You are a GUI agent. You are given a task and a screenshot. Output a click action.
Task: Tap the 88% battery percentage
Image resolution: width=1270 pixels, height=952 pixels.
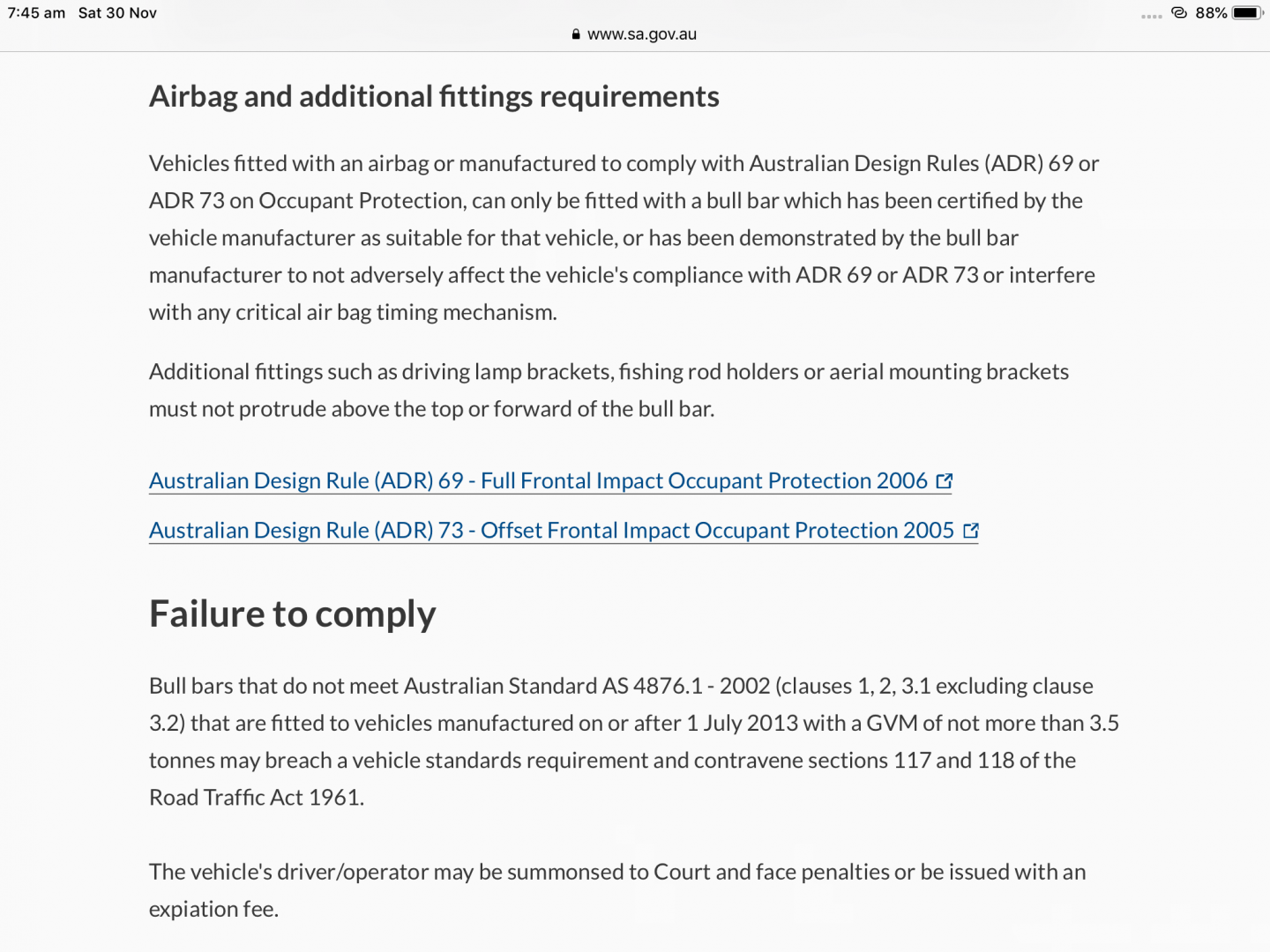coord(1211,13)
